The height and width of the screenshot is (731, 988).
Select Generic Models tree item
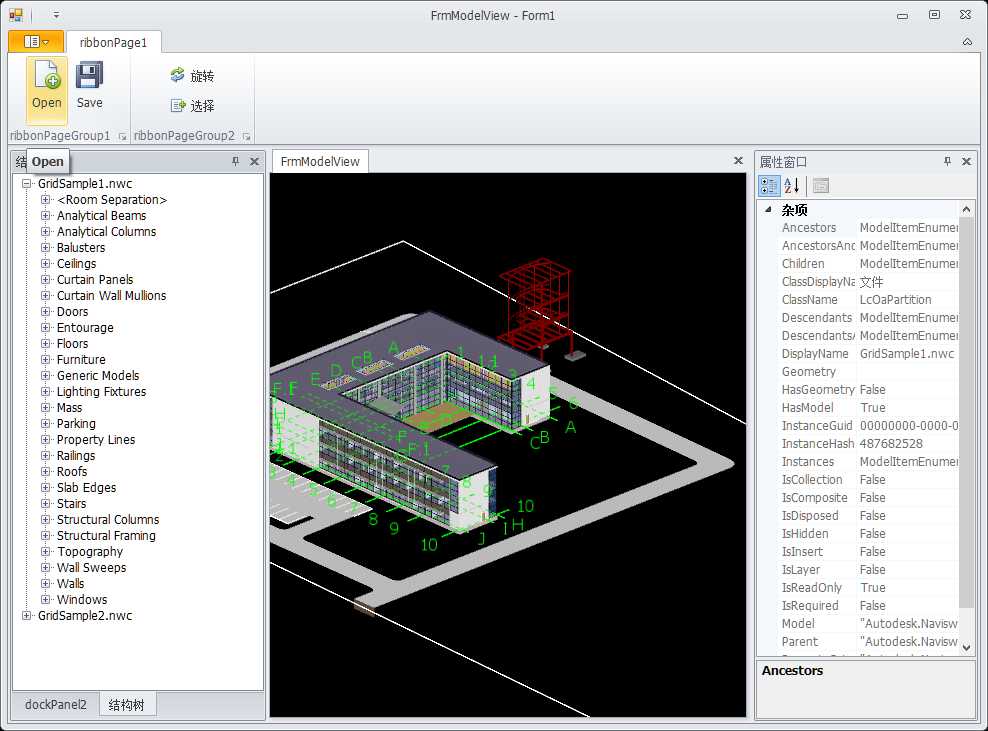[x=98, y=376]
